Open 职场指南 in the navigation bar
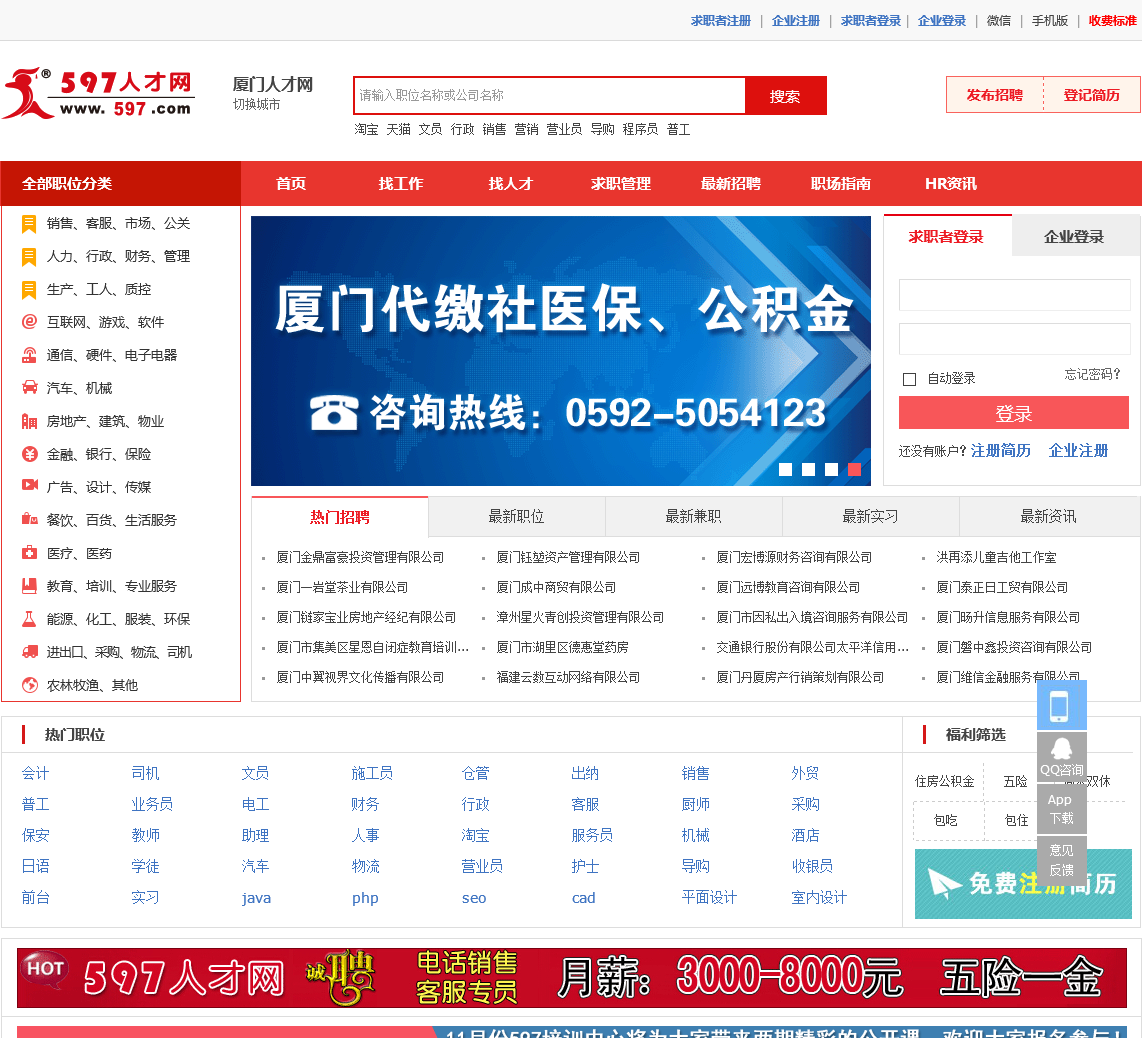Screen dimensions: 1142x1038 pos(840,184)
